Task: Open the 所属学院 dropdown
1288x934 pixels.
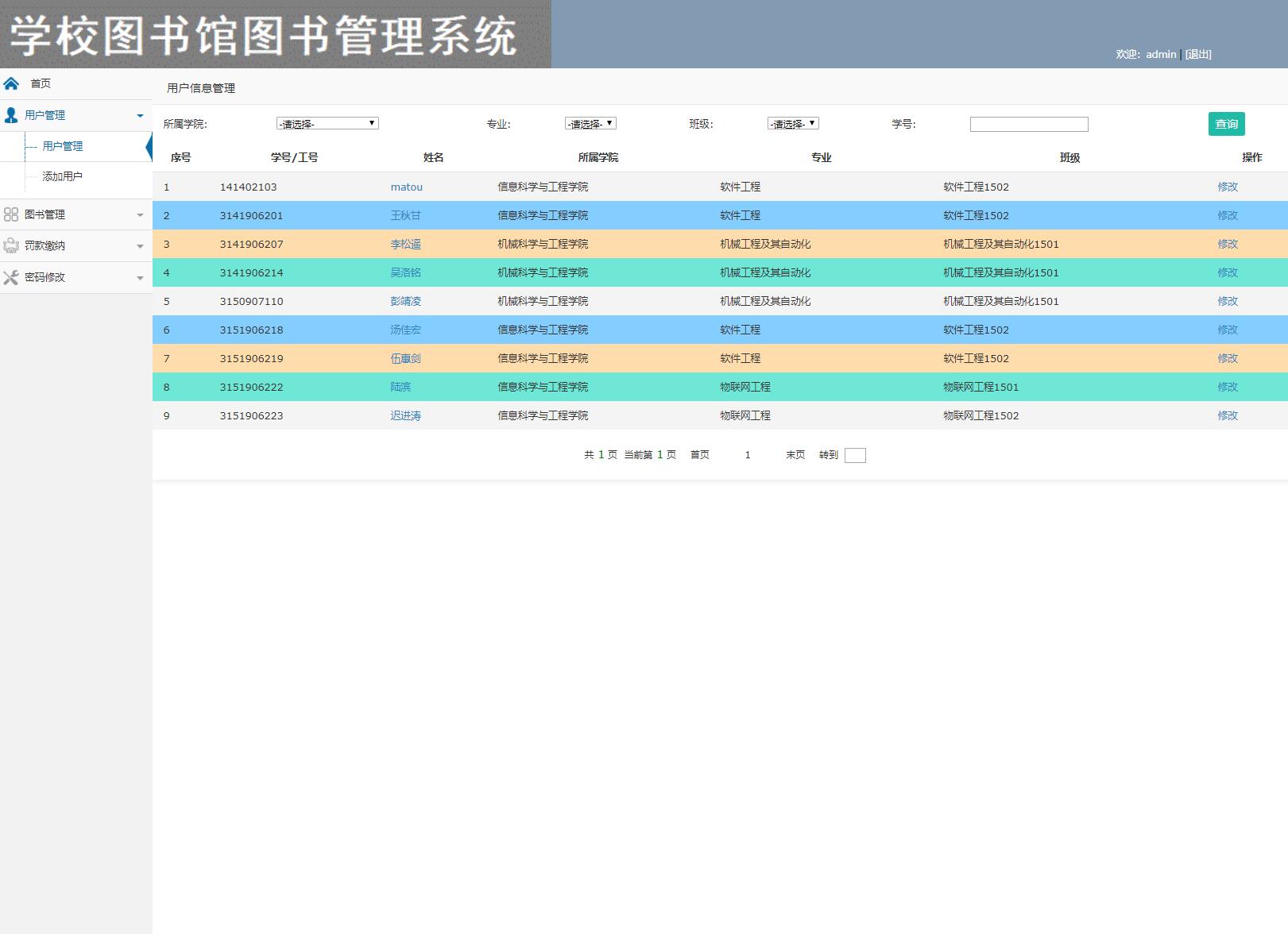Action: coord(327,123)
